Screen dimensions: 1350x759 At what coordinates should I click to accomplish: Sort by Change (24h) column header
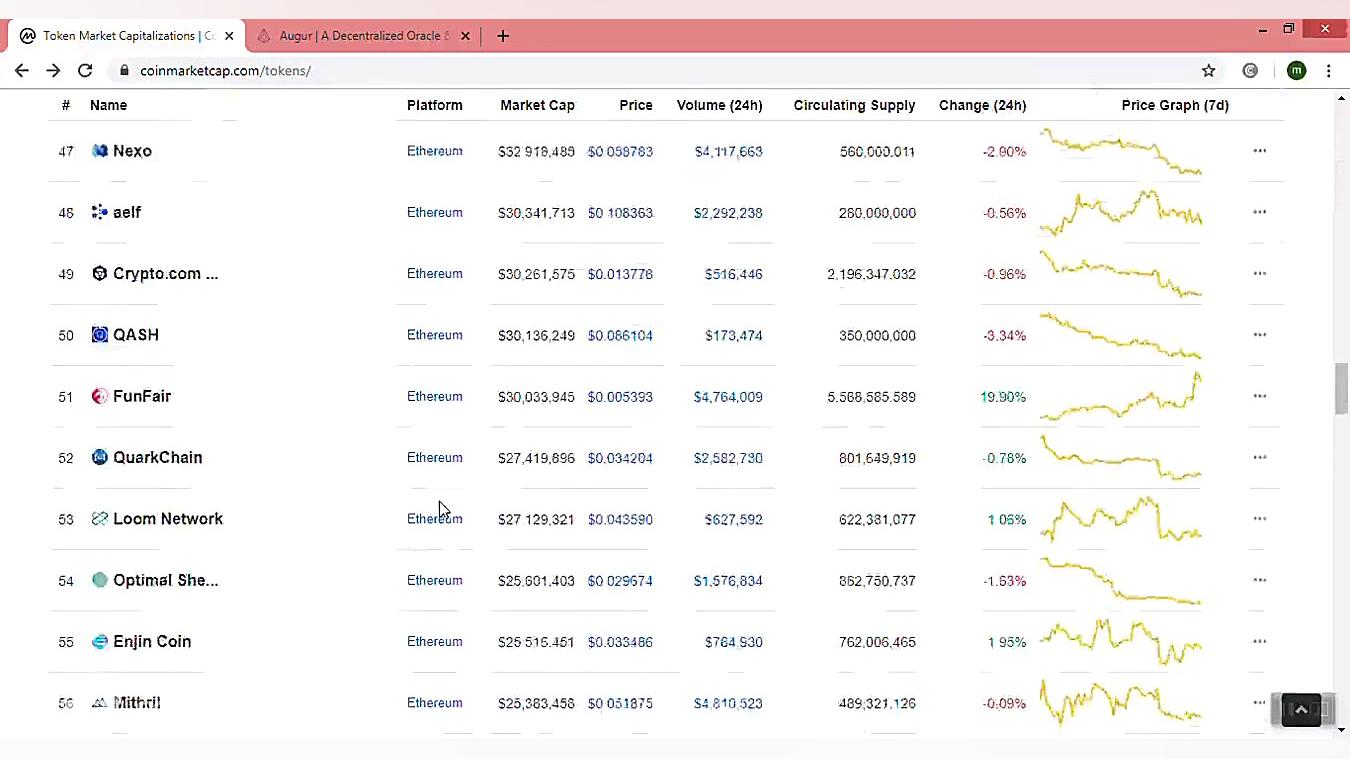982,105
